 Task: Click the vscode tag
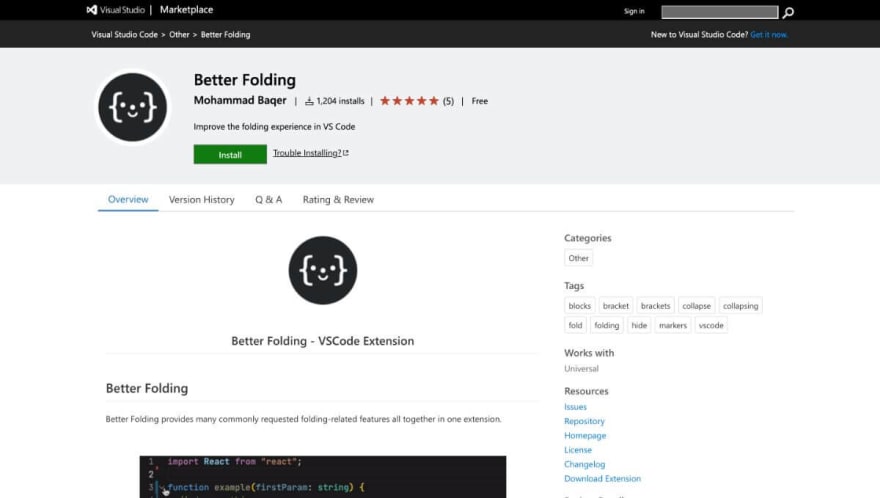pyautogui.click(x=711, y=326)
